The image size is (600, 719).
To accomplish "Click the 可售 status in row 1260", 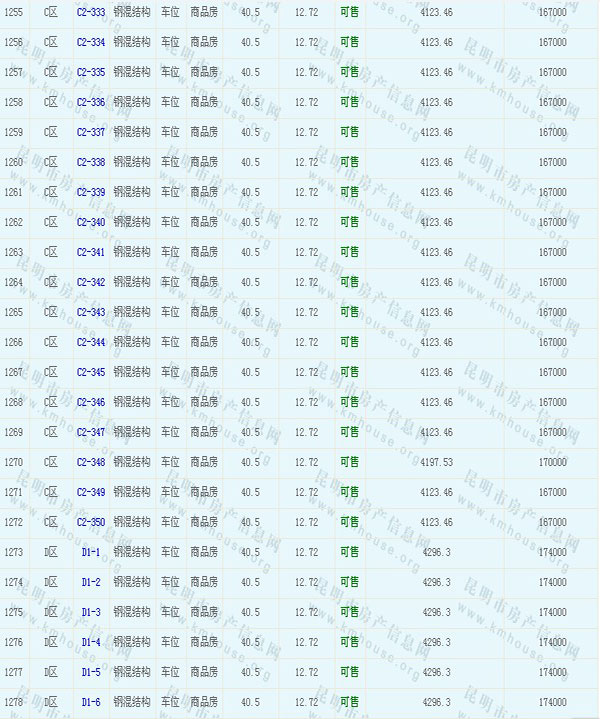I will (x=349, y=162).
